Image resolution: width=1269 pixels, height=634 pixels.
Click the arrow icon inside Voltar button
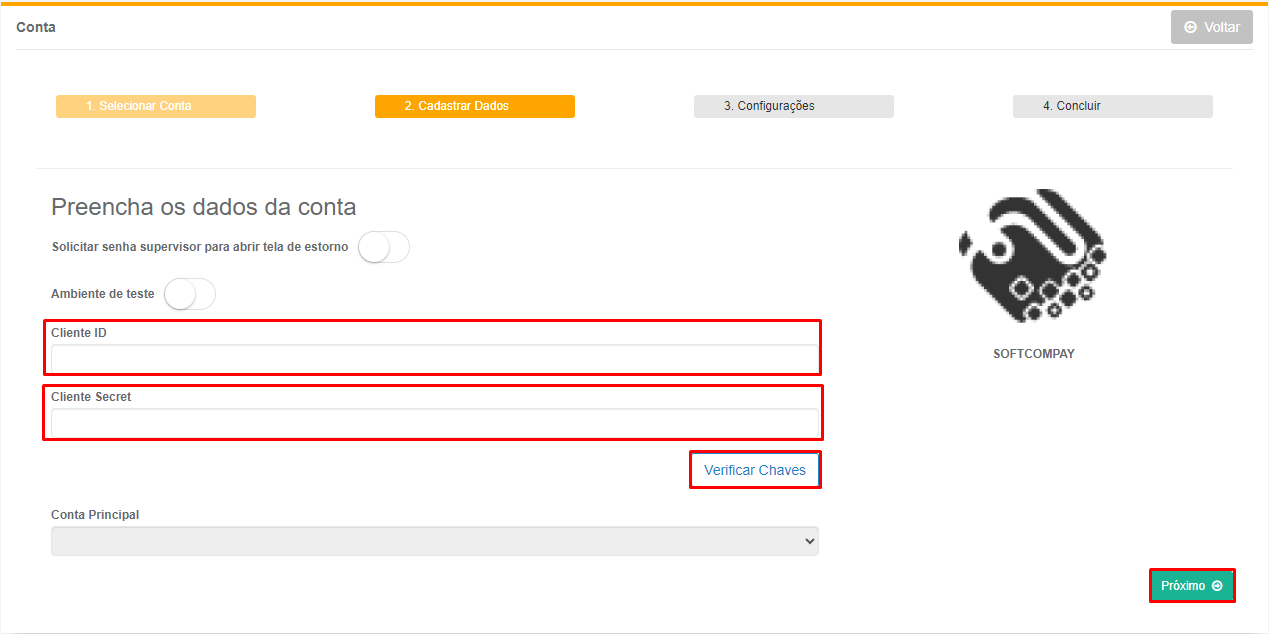1190,27
